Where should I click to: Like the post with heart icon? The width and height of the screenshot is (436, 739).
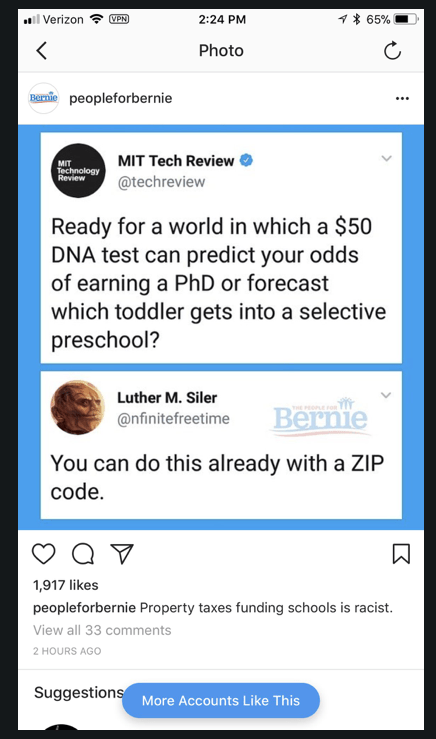pos(44,554)
